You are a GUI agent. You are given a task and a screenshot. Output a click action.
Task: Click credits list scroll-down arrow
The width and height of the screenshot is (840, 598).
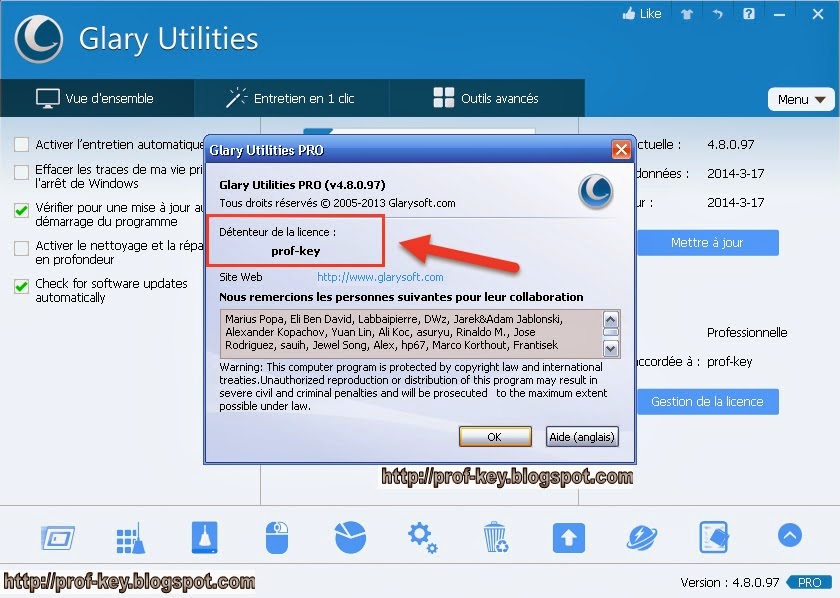point(611,349)
